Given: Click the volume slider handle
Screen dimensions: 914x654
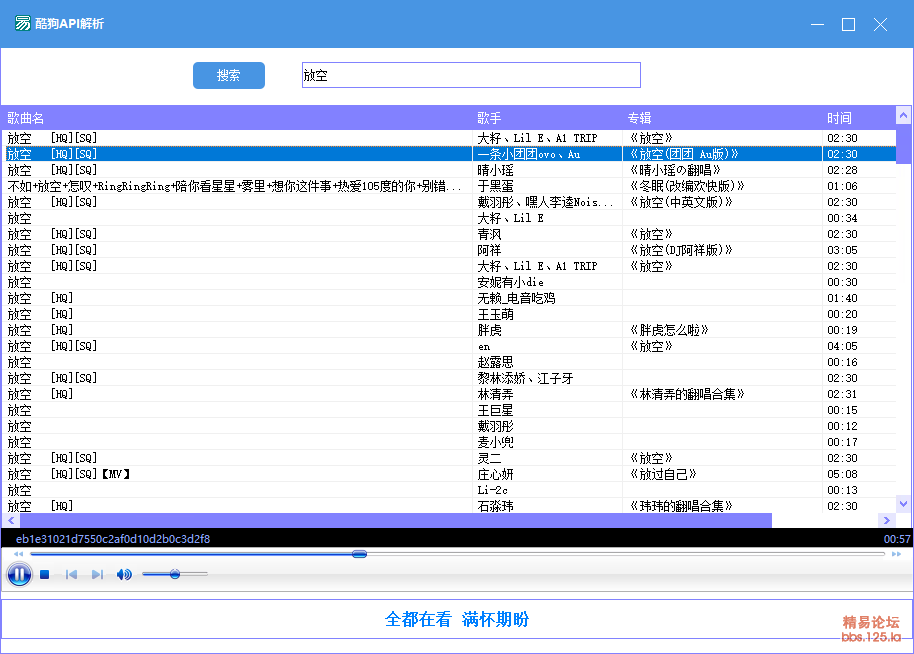Looking at the screenshot, I should pyautogui.click(x=175, y=574).
